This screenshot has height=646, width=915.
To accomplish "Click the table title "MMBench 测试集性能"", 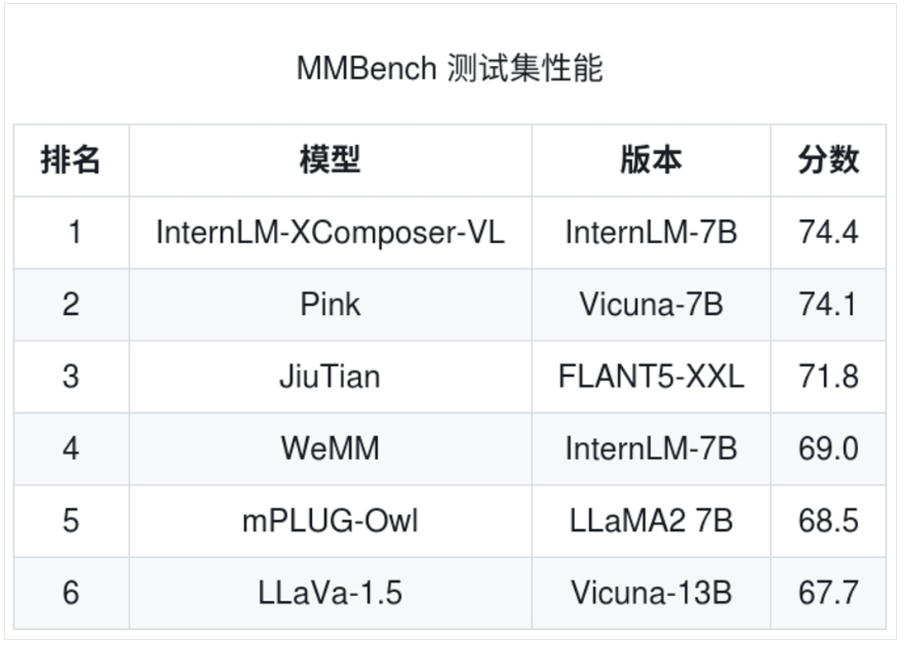I will [x=449, y=69].
